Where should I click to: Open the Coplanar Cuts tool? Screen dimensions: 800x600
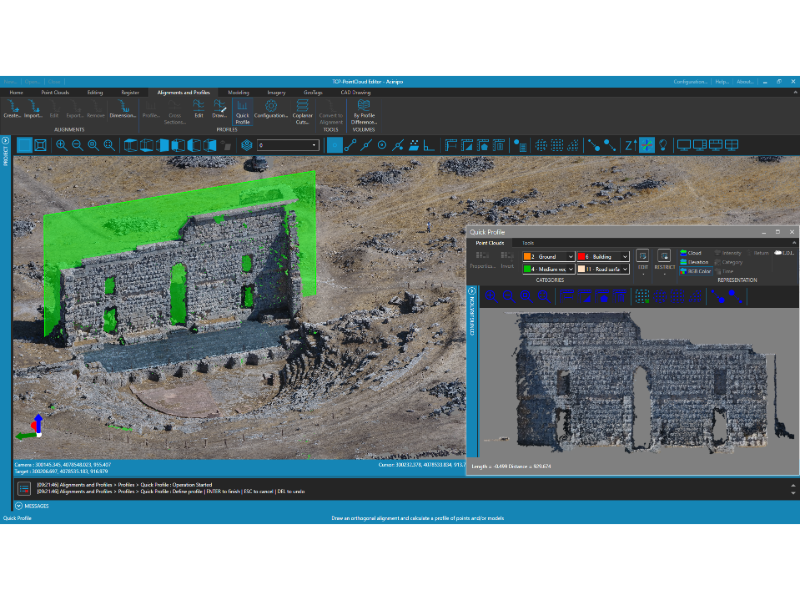pos(302,112)
